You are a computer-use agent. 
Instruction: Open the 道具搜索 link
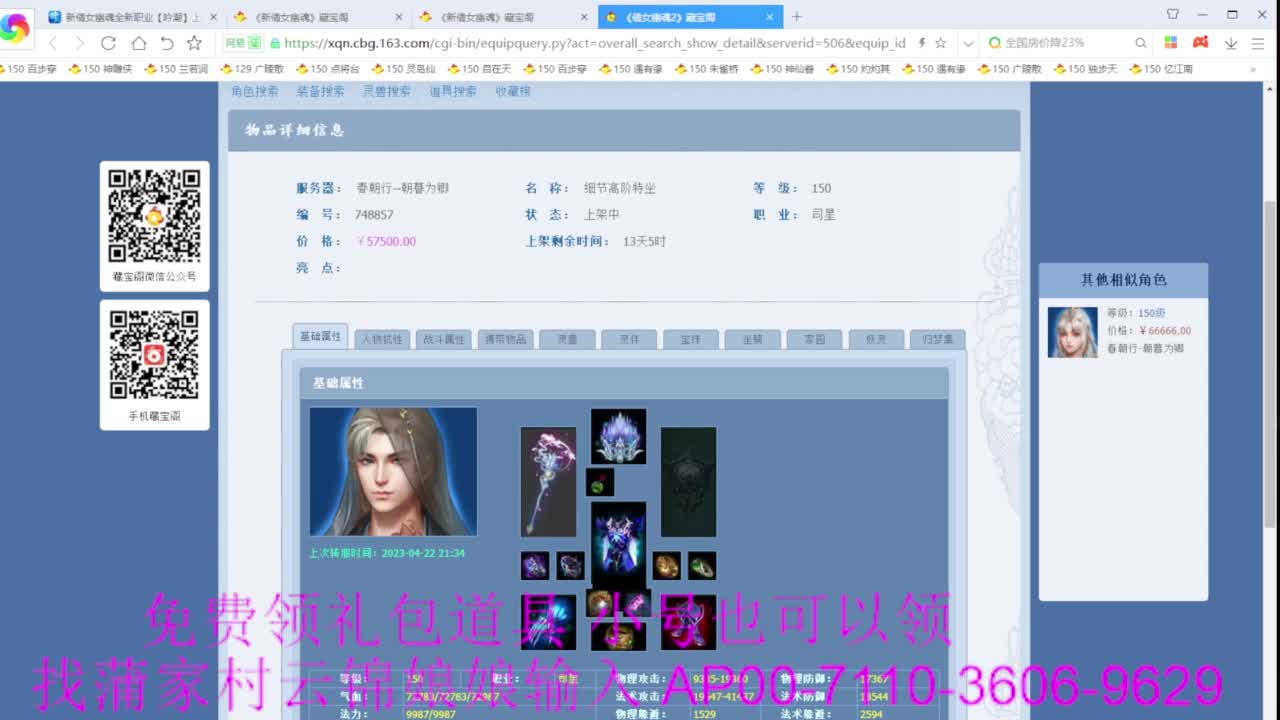[453, 91]
